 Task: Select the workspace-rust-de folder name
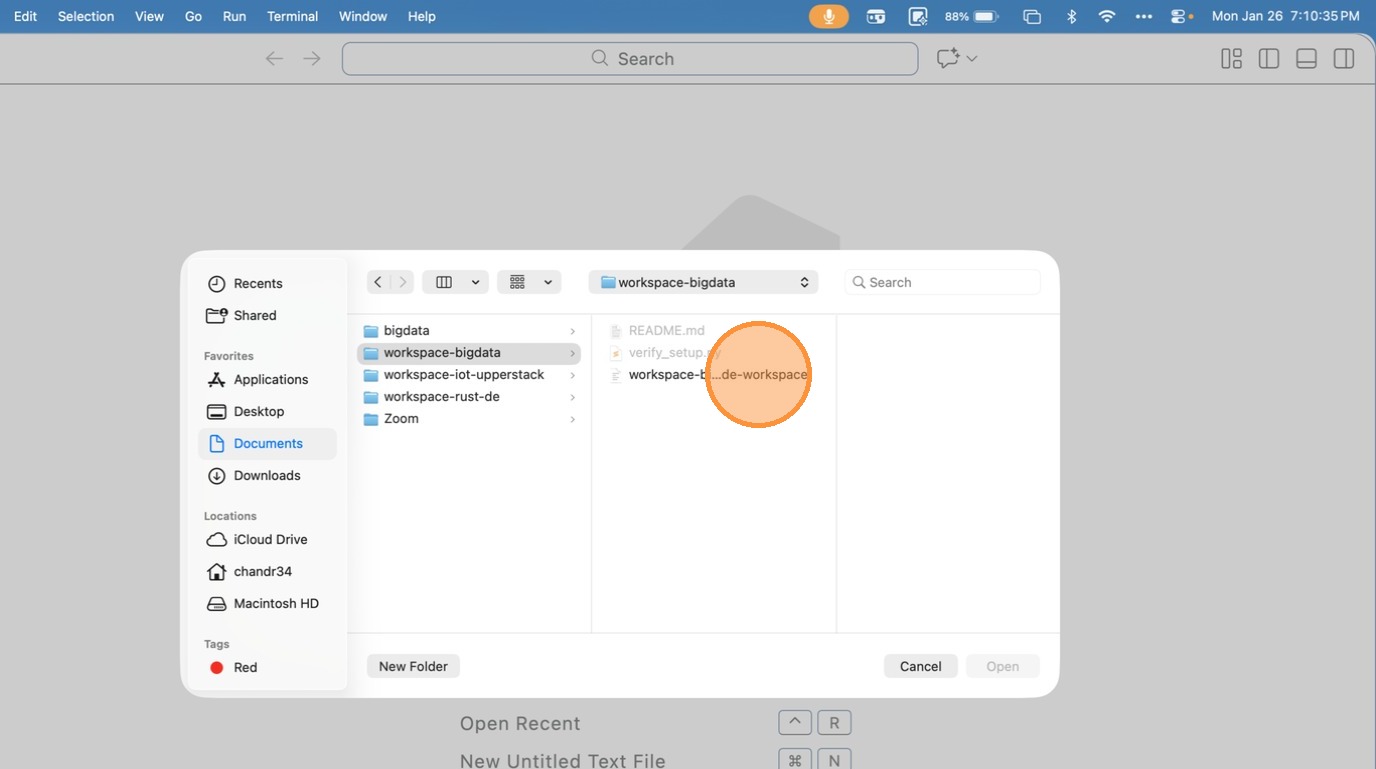[442, 397]
